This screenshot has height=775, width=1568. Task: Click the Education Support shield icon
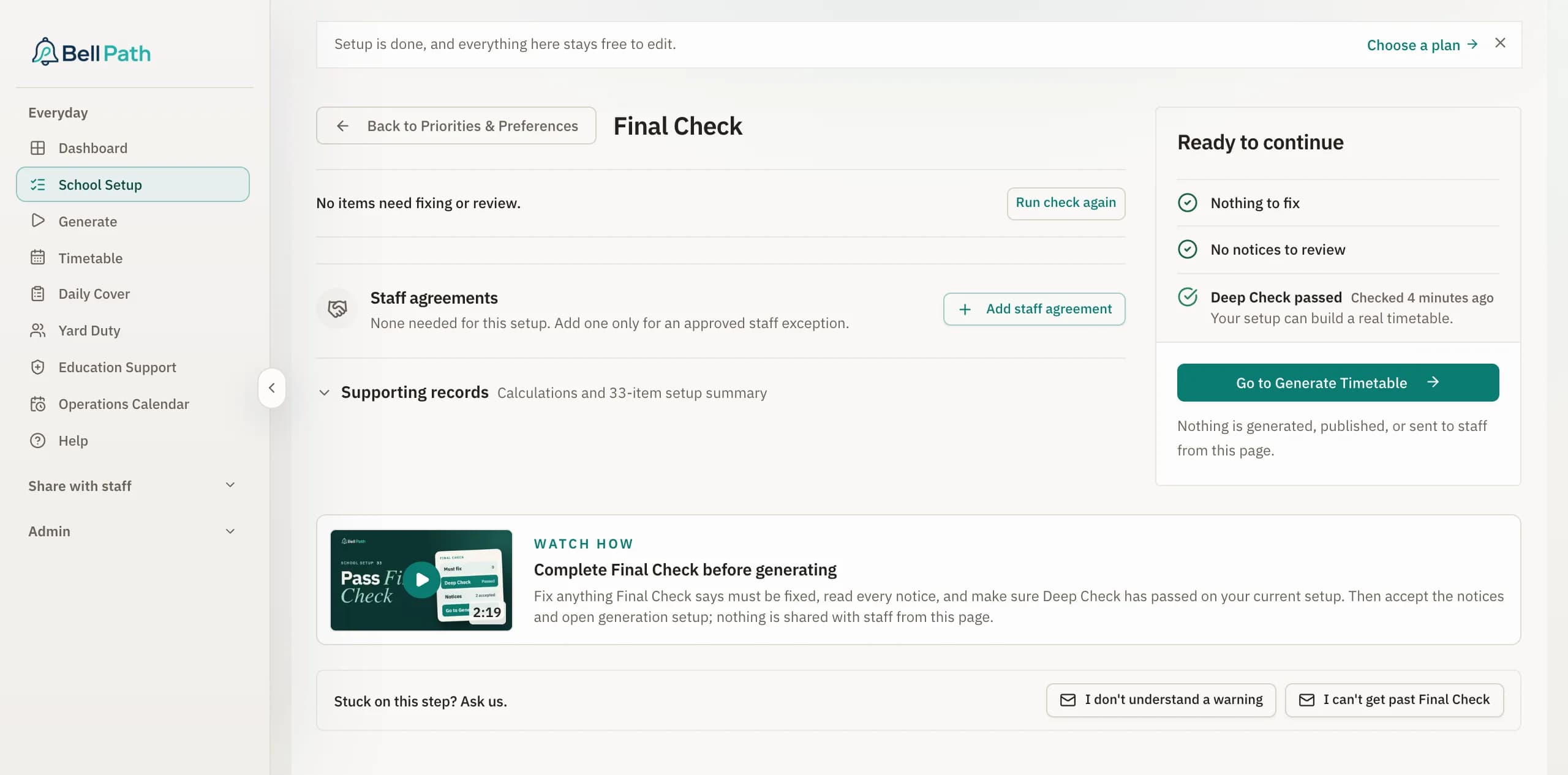click(x=37, y=367)
